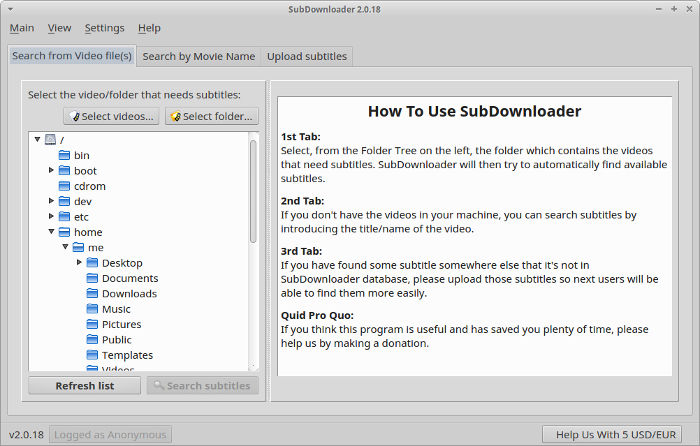700x446 pixels.
Task: Open the Settings menu
Action: pyautogui.click(x=104, y=28)
